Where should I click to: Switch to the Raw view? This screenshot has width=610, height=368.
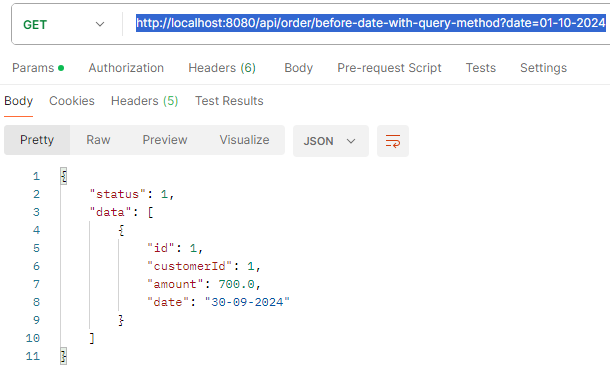point(98,140)
